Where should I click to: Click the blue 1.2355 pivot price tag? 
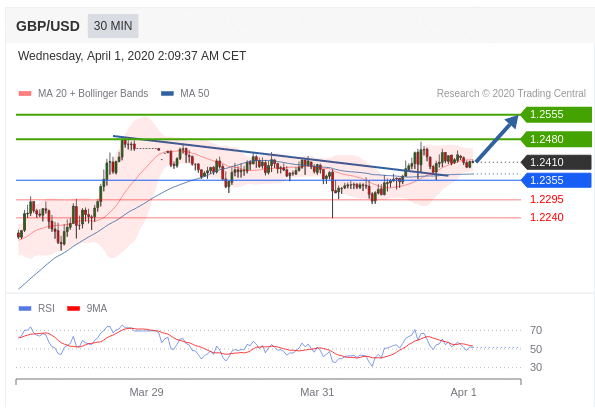click(x=556, y=180)
